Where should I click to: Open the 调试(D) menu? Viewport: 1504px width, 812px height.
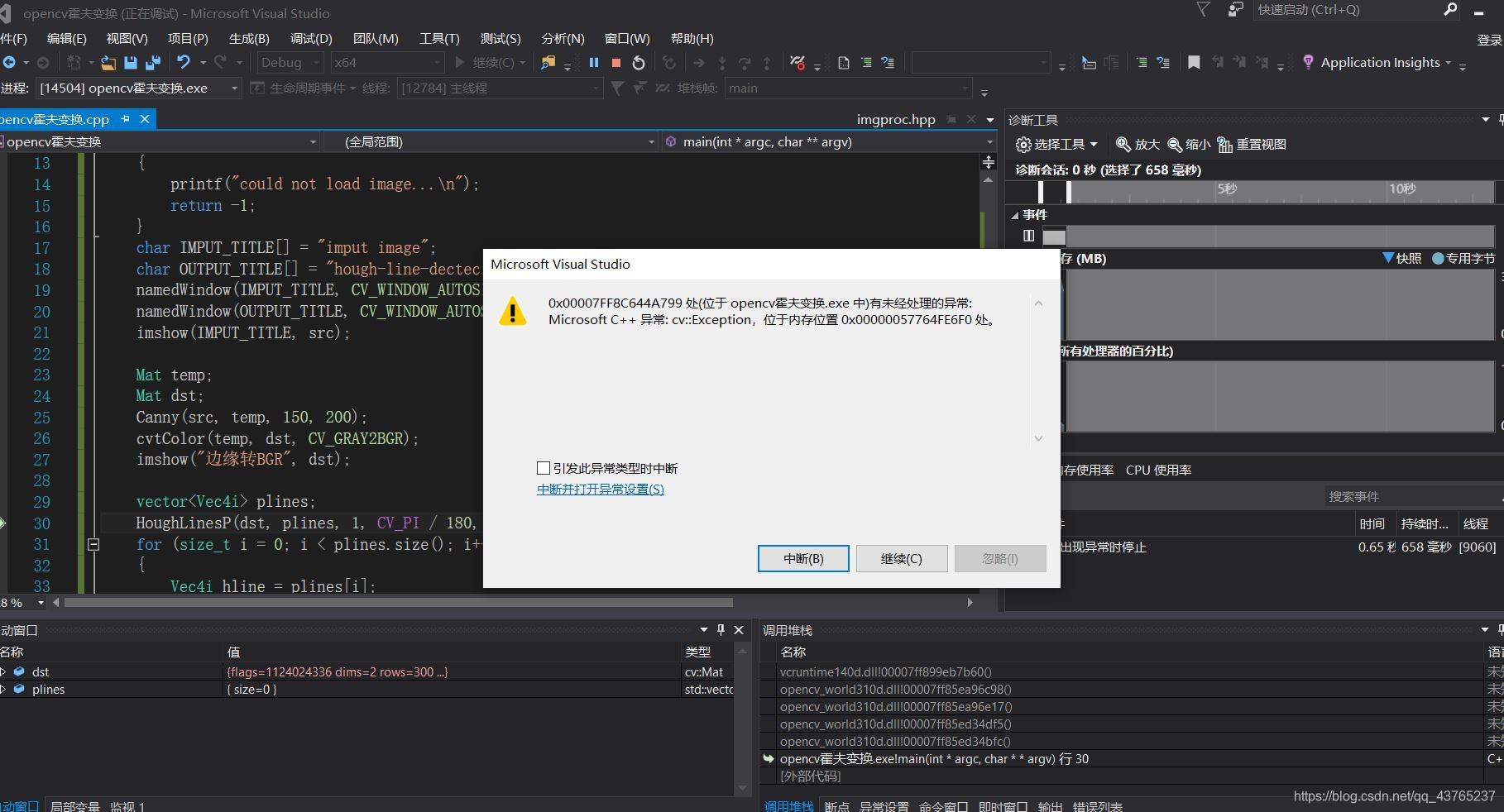coord(311,38)
